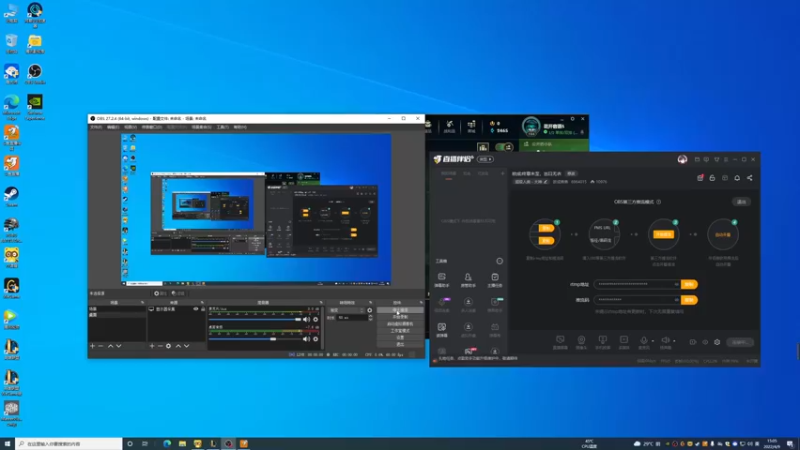Copy the rtmp address with orange button
This screenshot has width=800, height=450.
click(x=689, y=284)
